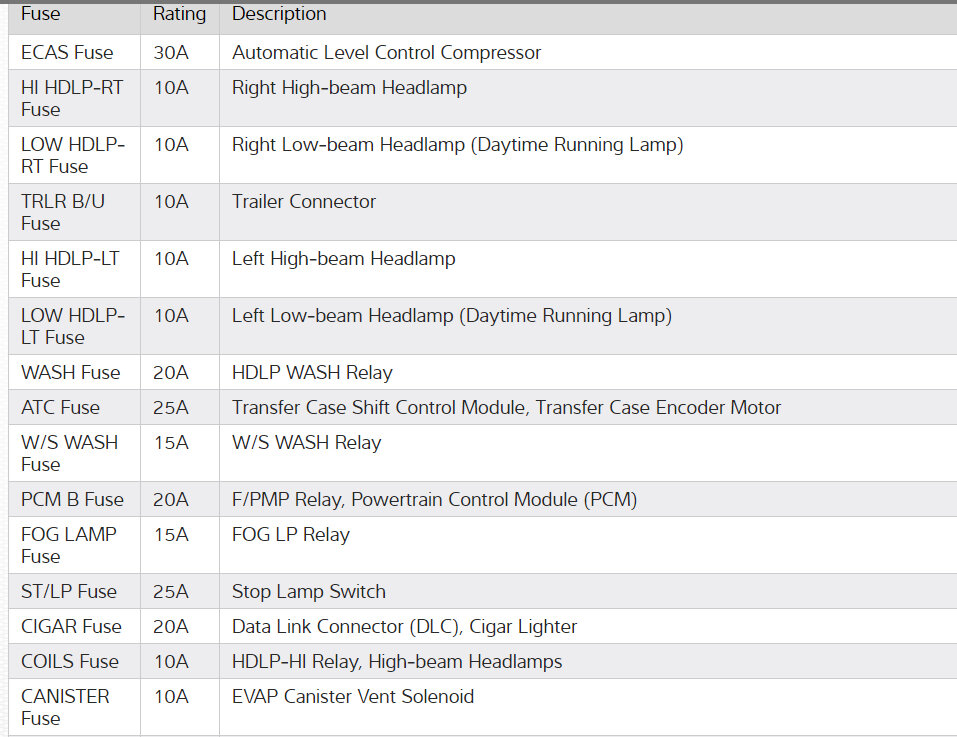
Task: Click the ATC Fuse 25A rating
Action: (171, 407)
